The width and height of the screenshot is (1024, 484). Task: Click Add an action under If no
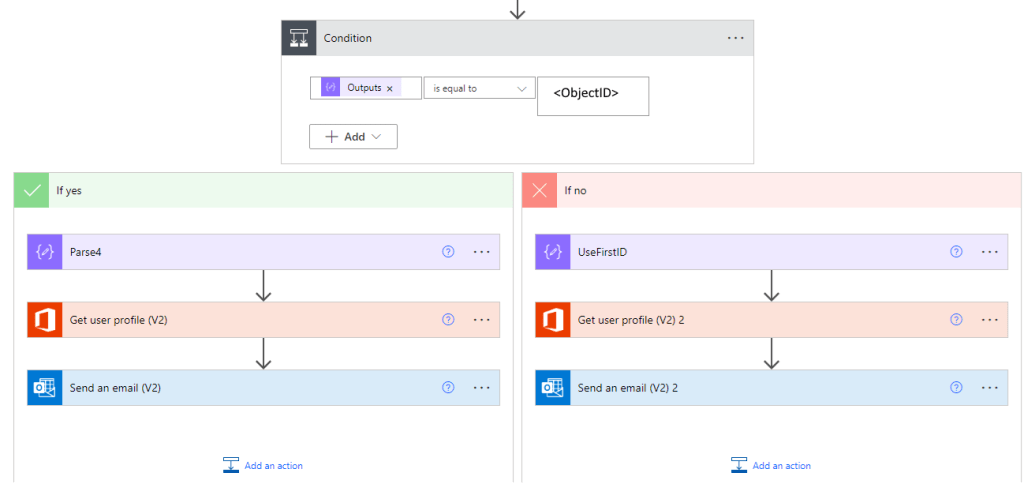point(771,465)
